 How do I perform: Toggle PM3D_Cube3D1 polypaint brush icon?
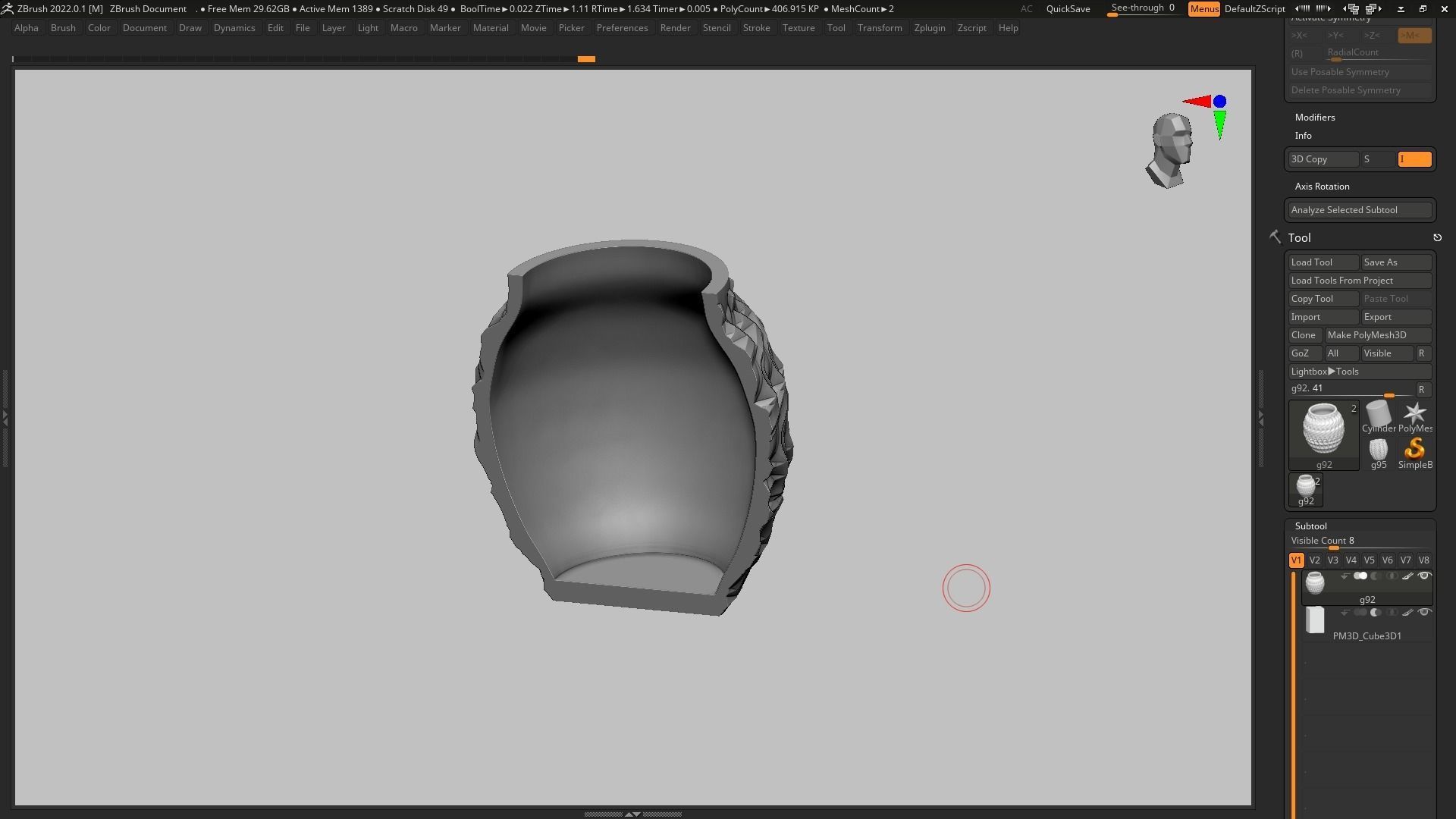point(1407,613)
